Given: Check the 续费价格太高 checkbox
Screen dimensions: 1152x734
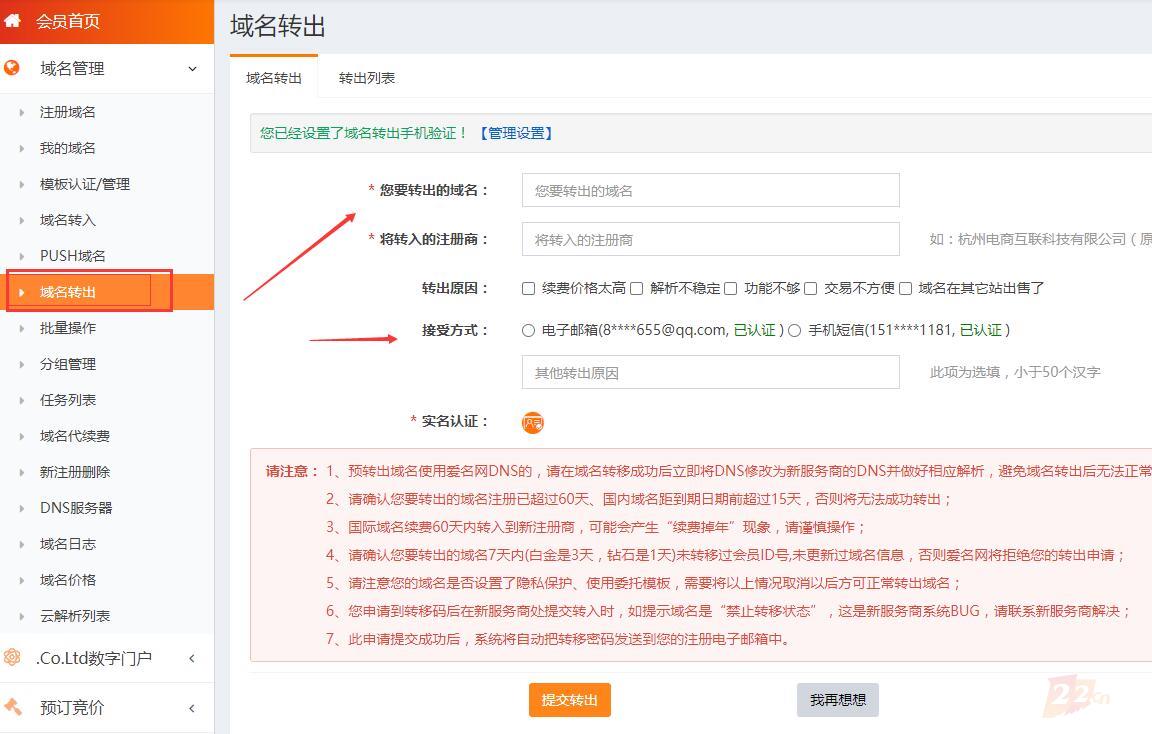Looking at the screenshot, I should point(528,288).
